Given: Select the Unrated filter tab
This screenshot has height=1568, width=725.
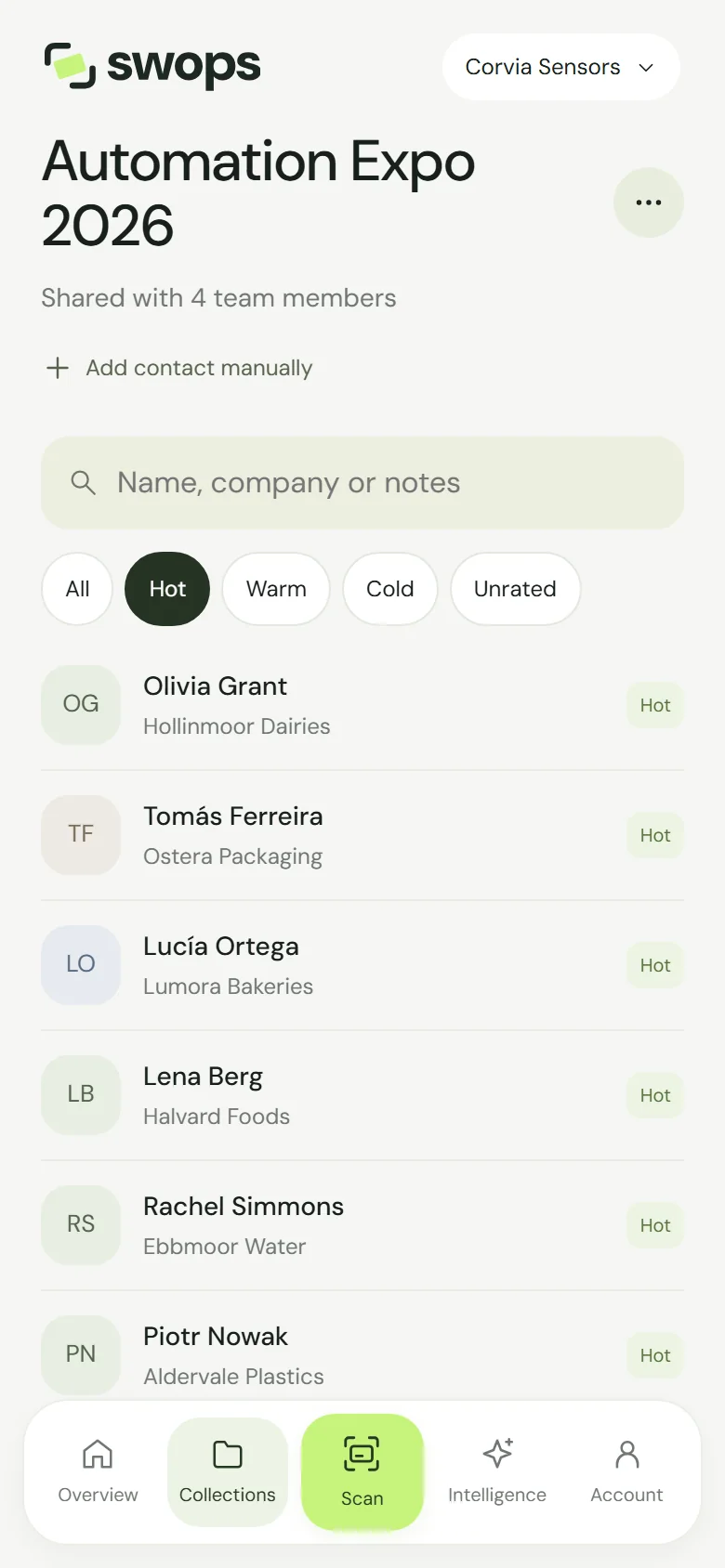Looking at the screenshot, I should (515, 589).
